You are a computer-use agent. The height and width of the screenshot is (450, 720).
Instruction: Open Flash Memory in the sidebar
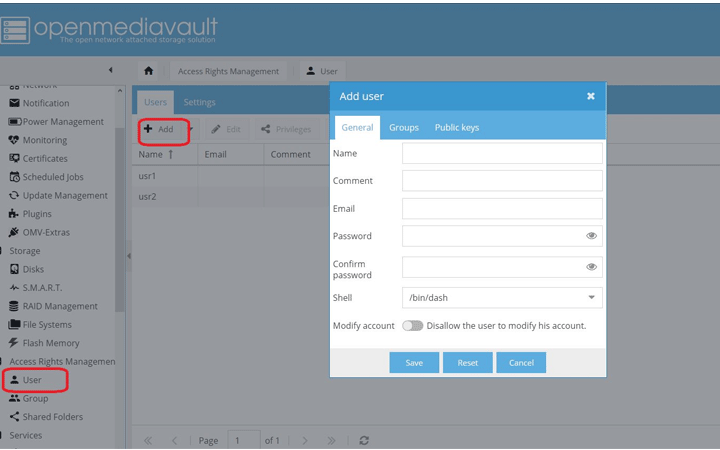click(x=44, y=343)
